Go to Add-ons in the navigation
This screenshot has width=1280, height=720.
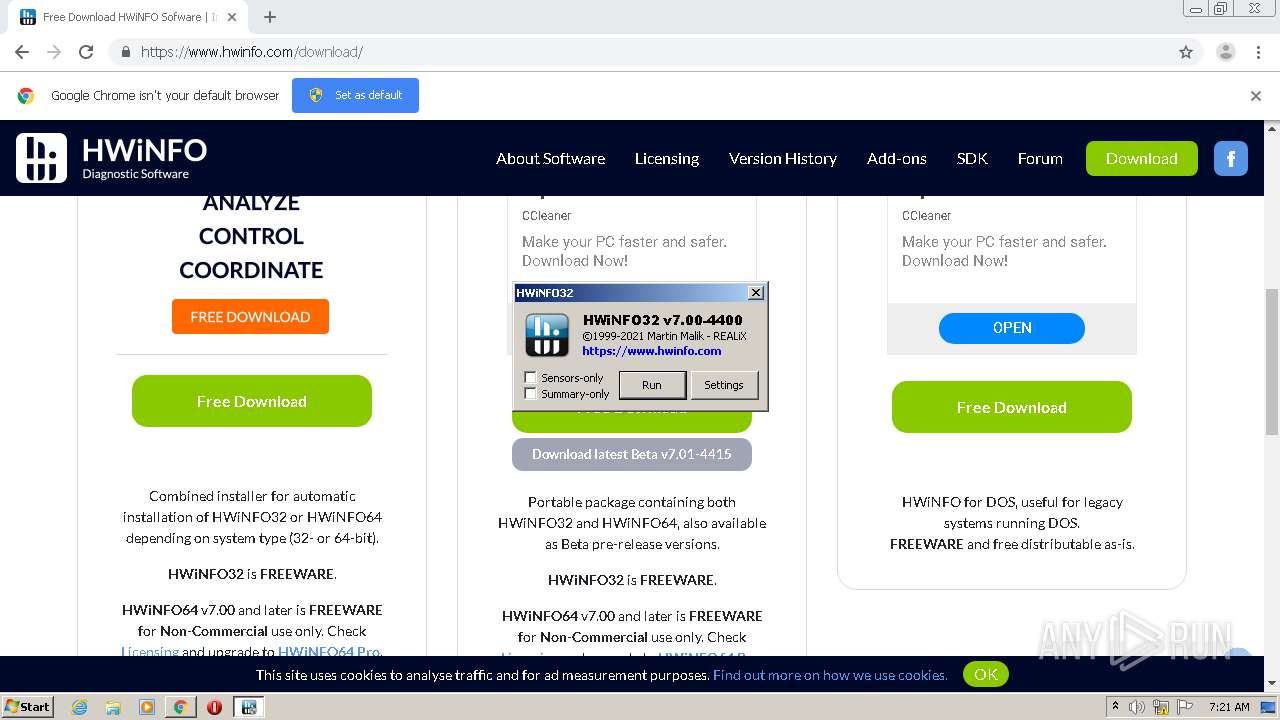tap(897, 158)
